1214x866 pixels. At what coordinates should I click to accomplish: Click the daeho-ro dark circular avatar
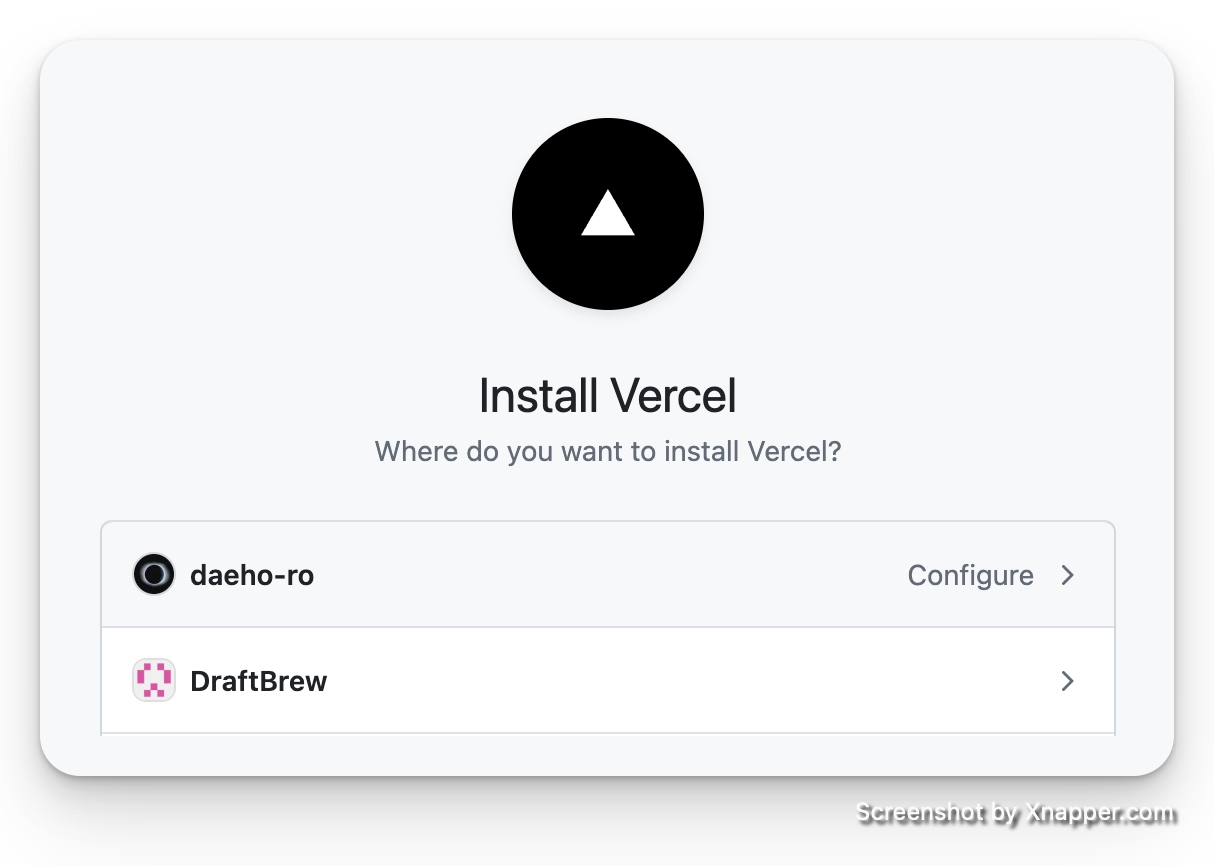click(154, 575)
